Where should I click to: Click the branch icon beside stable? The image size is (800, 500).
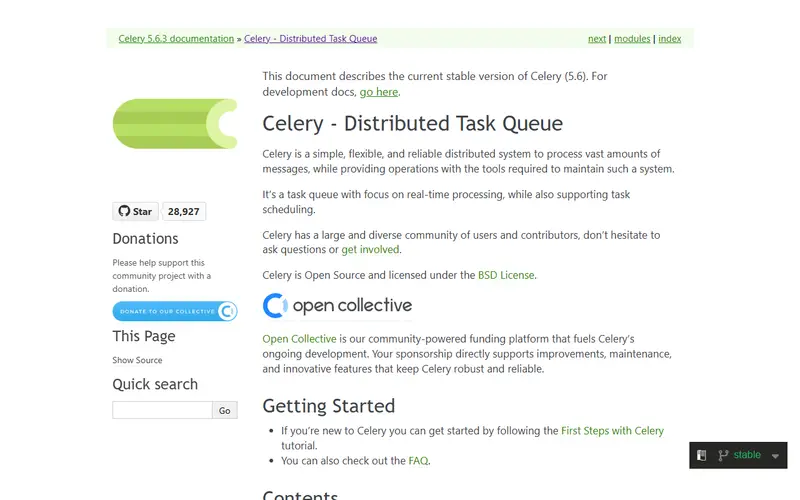click(x=723, y=455)
